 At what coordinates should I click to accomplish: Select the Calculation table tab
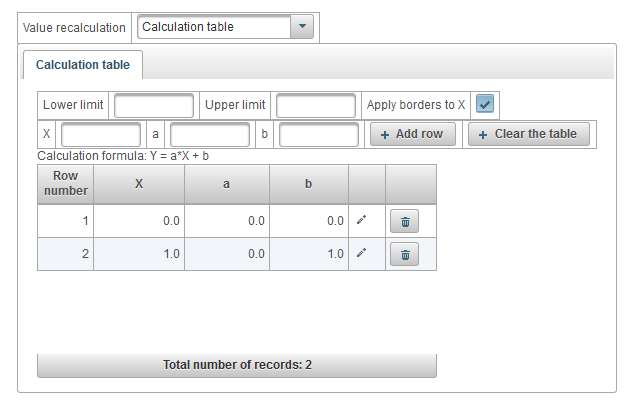[x=82, y=65]
